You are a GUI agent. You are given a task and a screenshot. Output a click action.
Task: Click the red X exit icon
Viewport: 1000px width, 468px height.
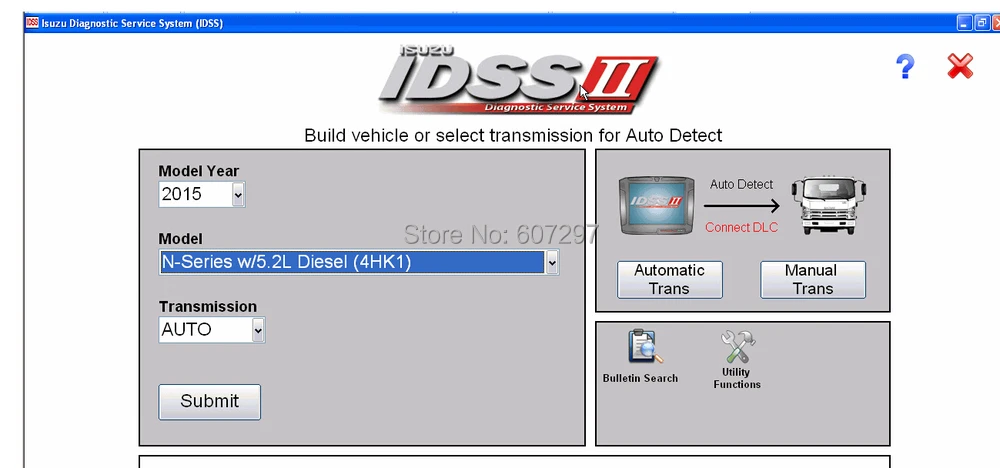tap(960, 66)
